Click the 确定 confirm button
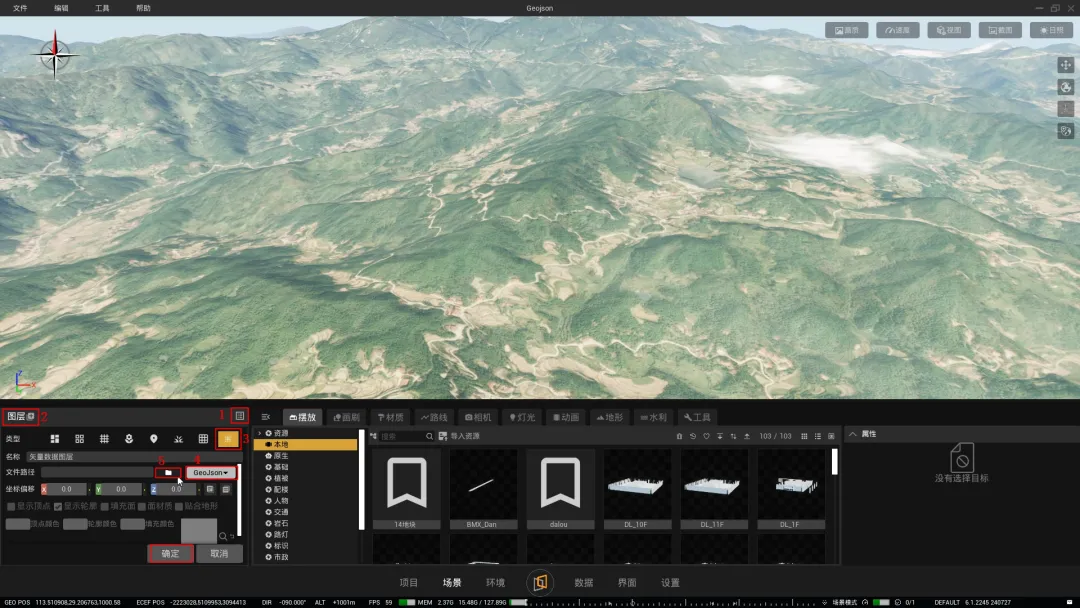The height and width of the screenshot is (608, 1080). click(x=171, y=553)
